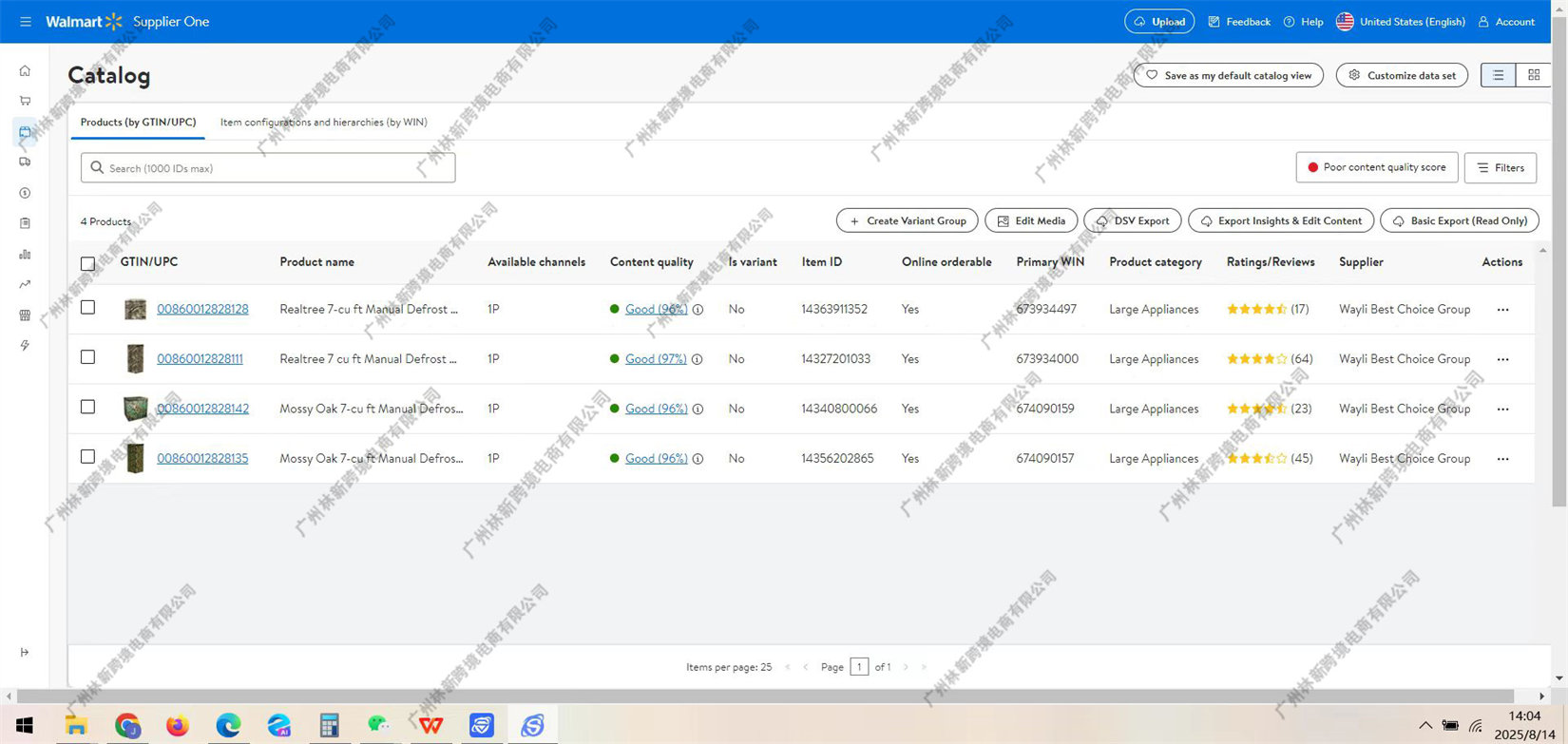
Task: Click the Edit Media button
Action: [x=1031, y=220]
